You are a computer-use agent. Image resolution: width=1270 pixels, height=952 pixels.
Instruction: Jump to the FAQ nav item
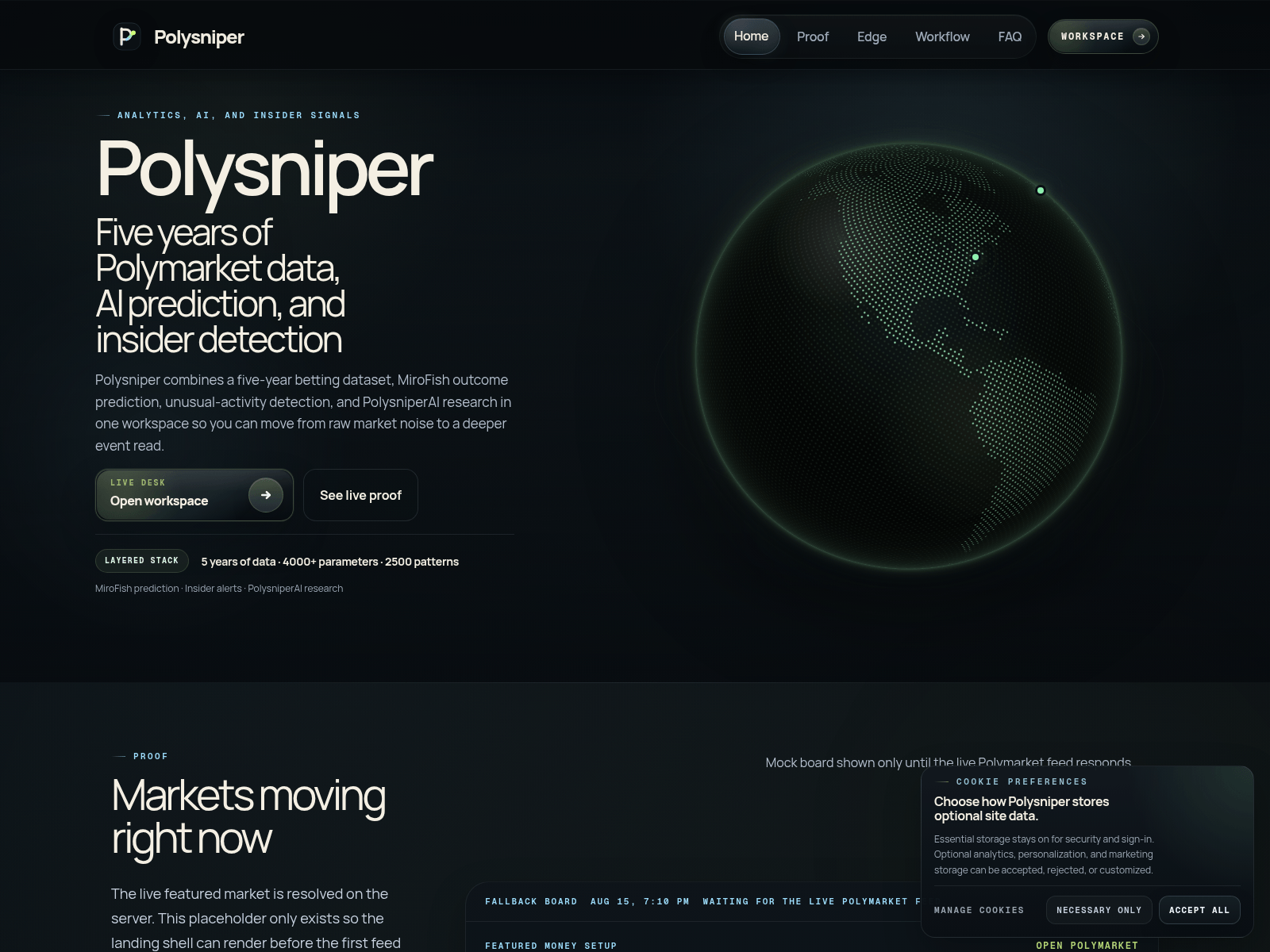click(x=1010, y=36)
